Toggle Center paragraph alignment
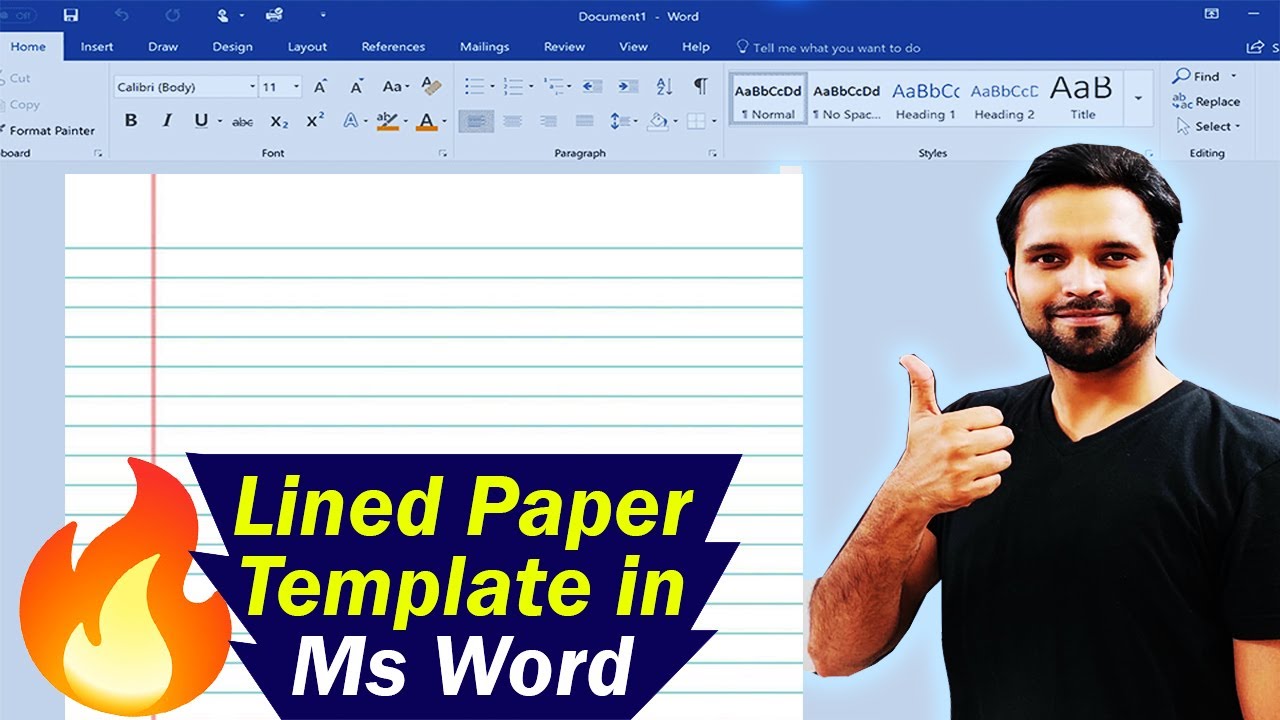1280x720 pixels. click(513, 121)
